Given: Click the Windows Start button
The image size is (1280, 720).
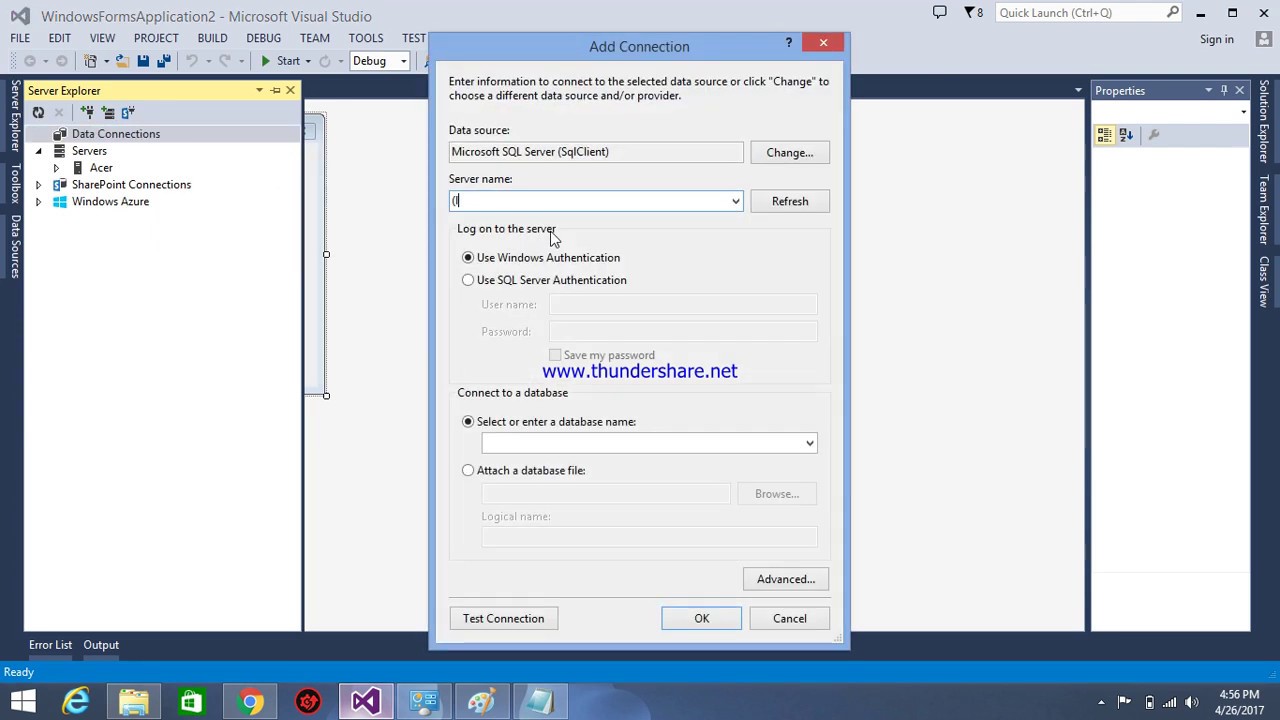Looking at the screenshot, I should 23,701.
